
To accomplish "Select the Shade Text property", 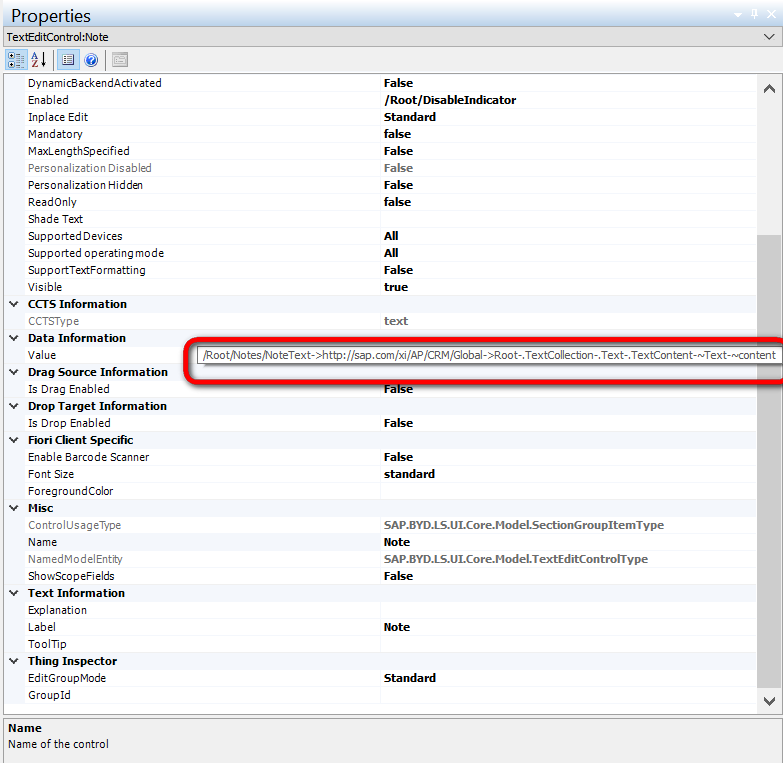I will (55, 219).
